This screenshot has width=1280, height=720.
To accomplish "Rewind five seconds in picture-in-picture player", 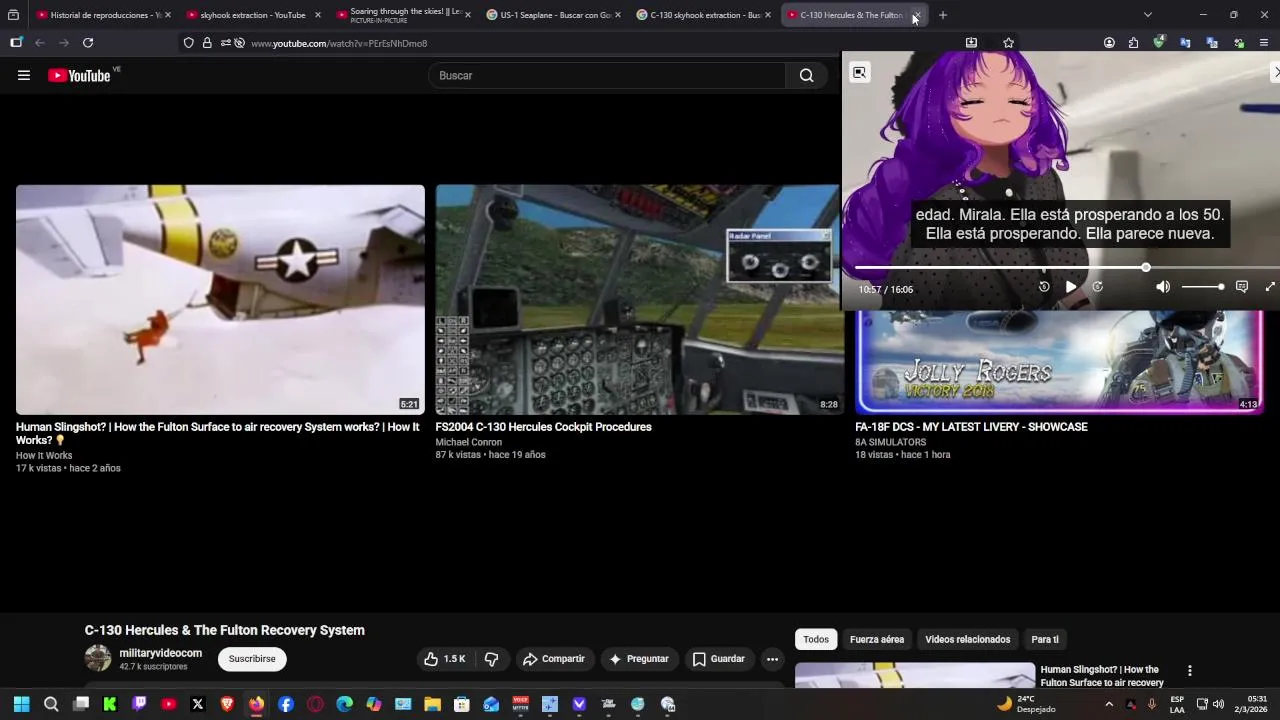I will pos(1044,287).
